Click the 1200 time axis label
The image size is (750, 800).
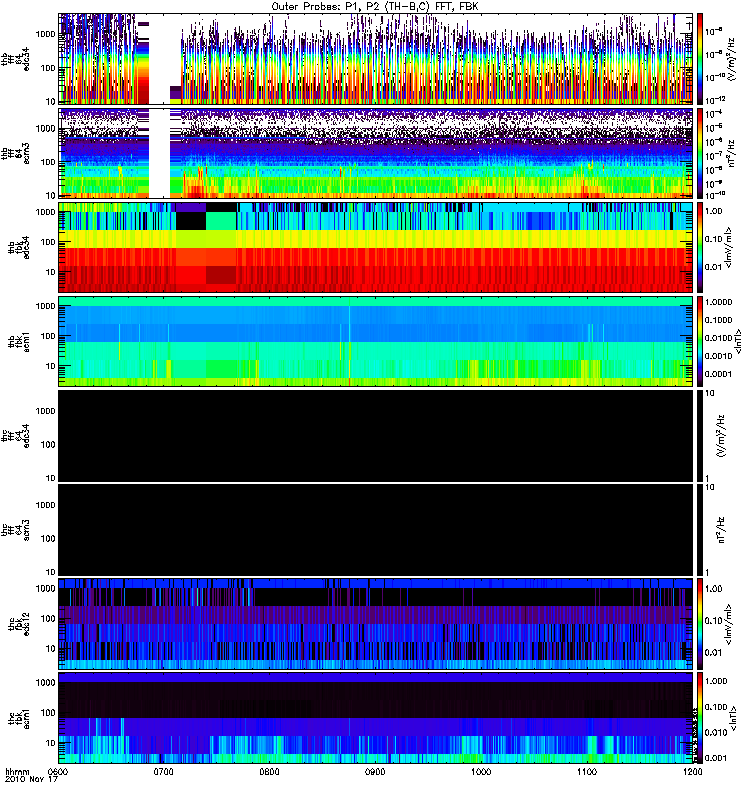692,771
